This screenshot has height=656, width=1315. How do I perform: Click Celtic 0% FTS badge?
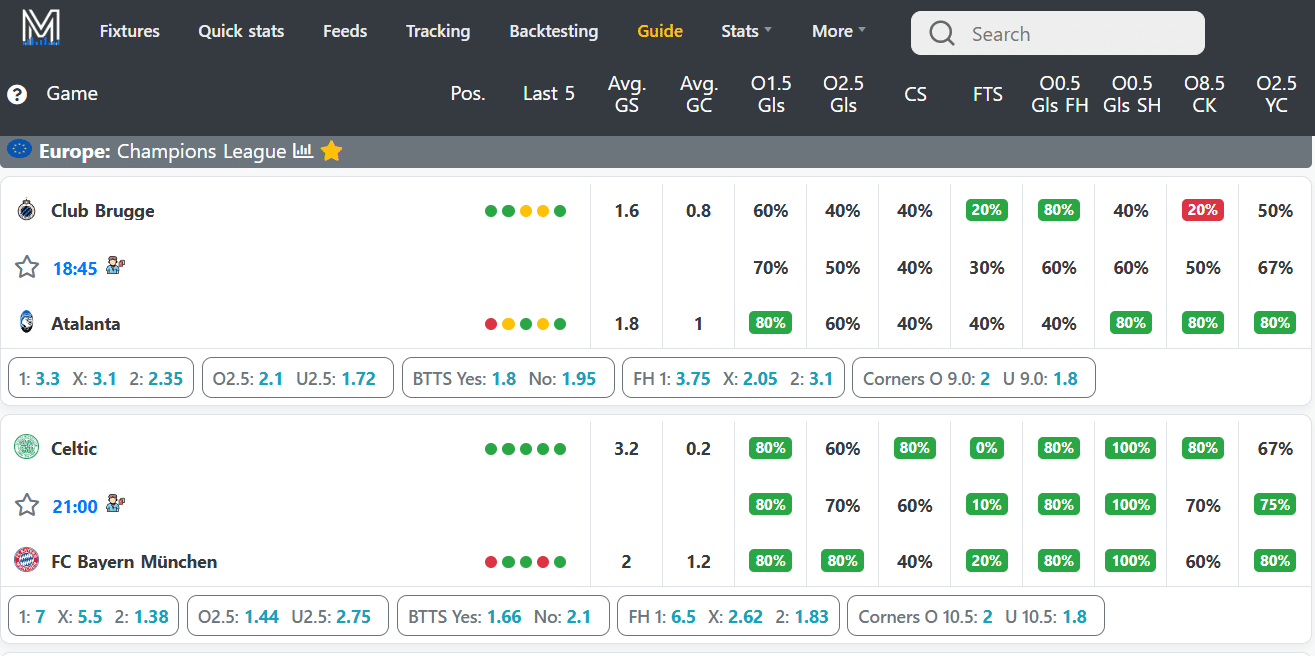(x=987, y=449)
